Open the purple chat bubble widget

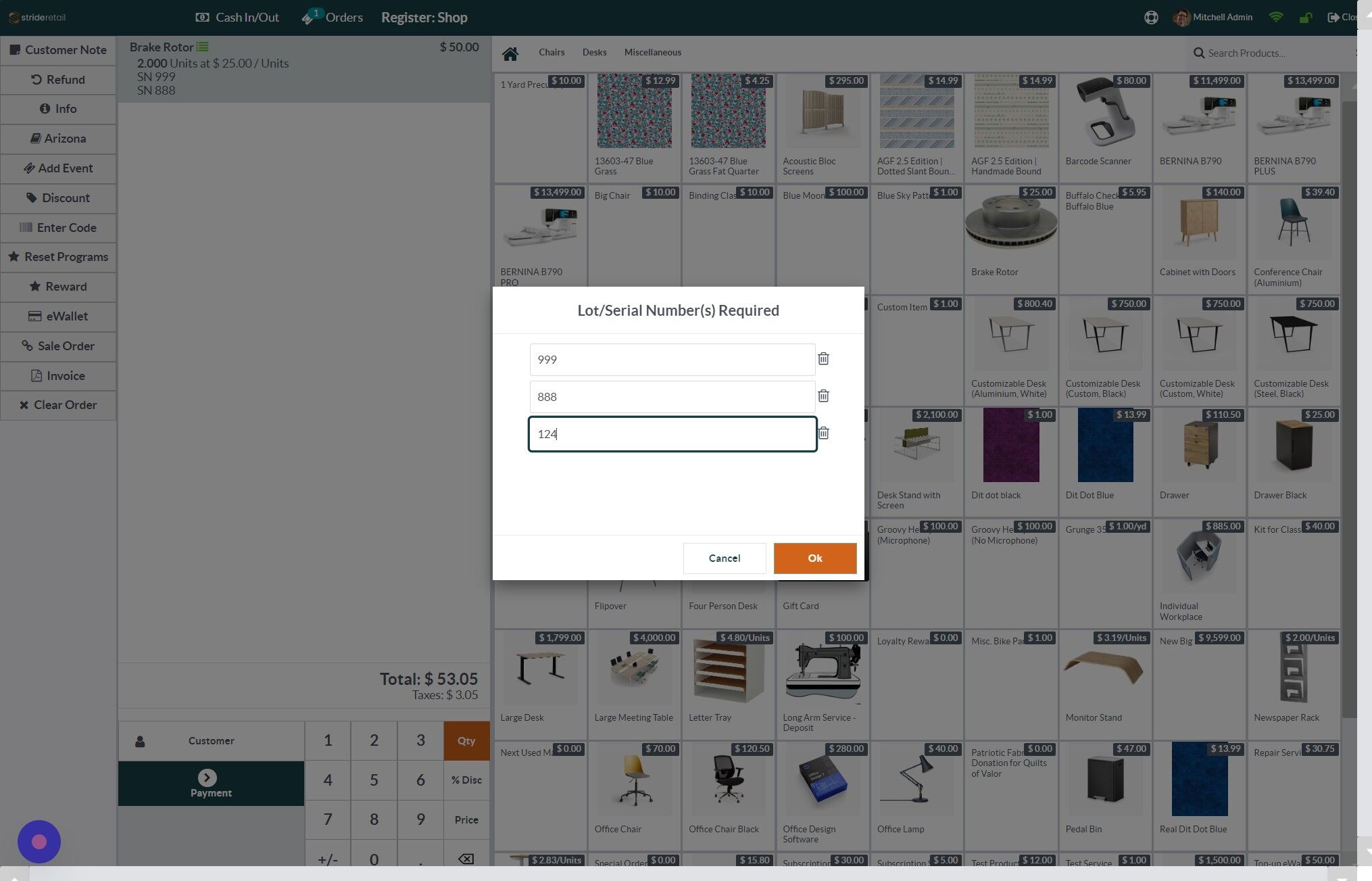tap(39, 842)
